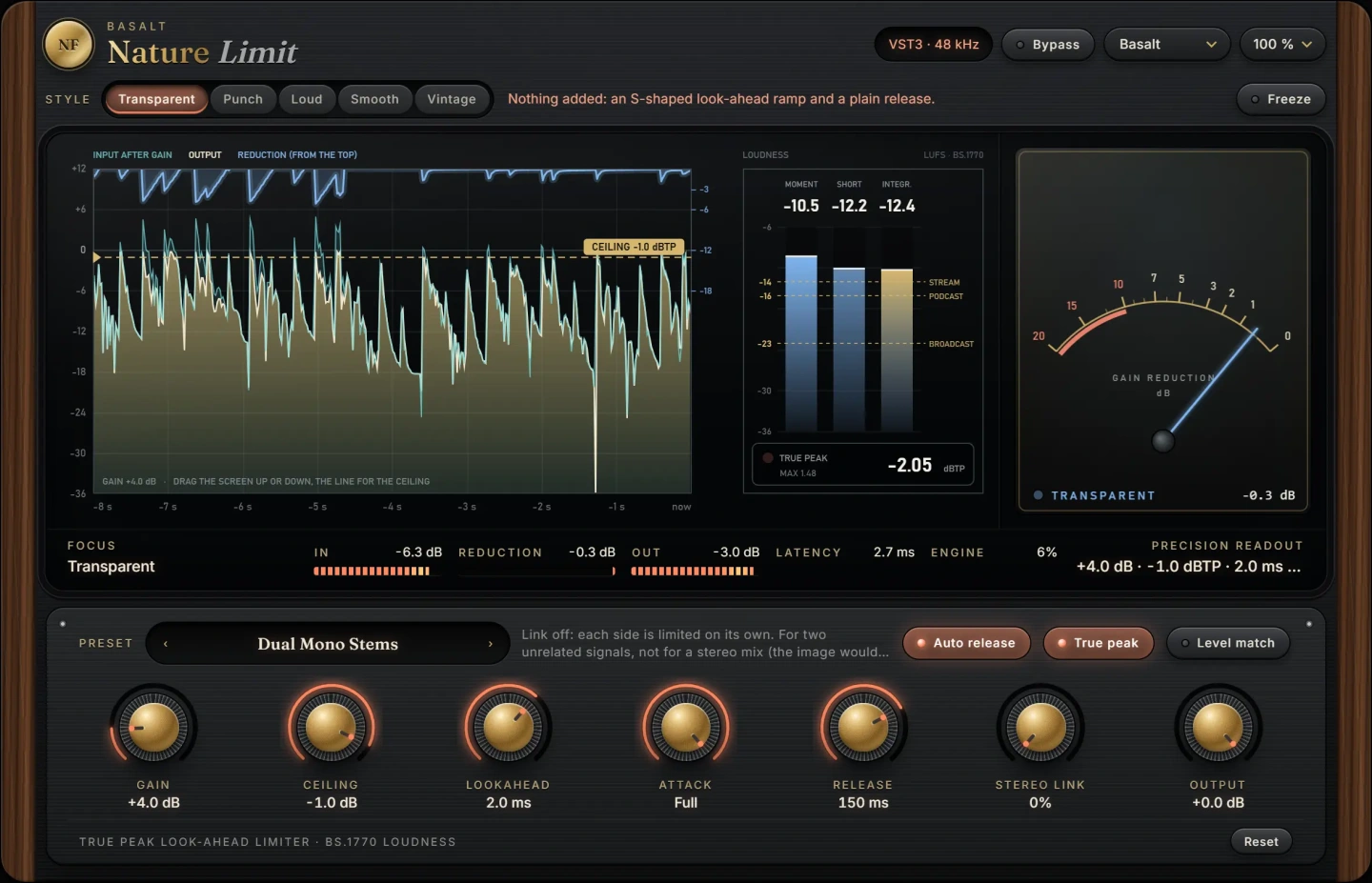
Task: Click the Ceiling knob
Action: pyautogui.click(x=331, y=728)
